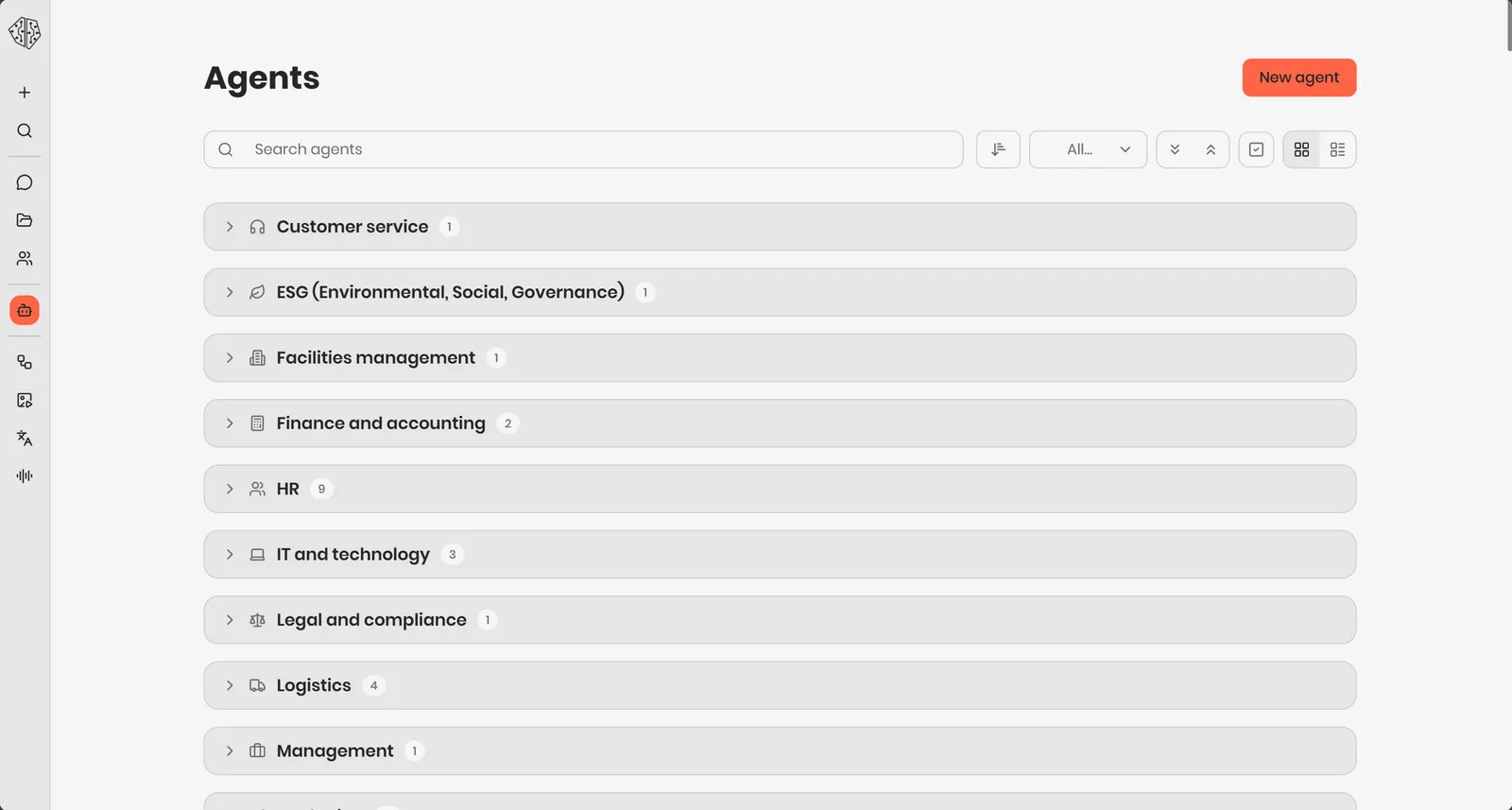The width and height of the screenshot is (1512, 810).
Task: Open the audio waveform icon in sidebar
Action: pyautogui.click(x=25, y=476)
